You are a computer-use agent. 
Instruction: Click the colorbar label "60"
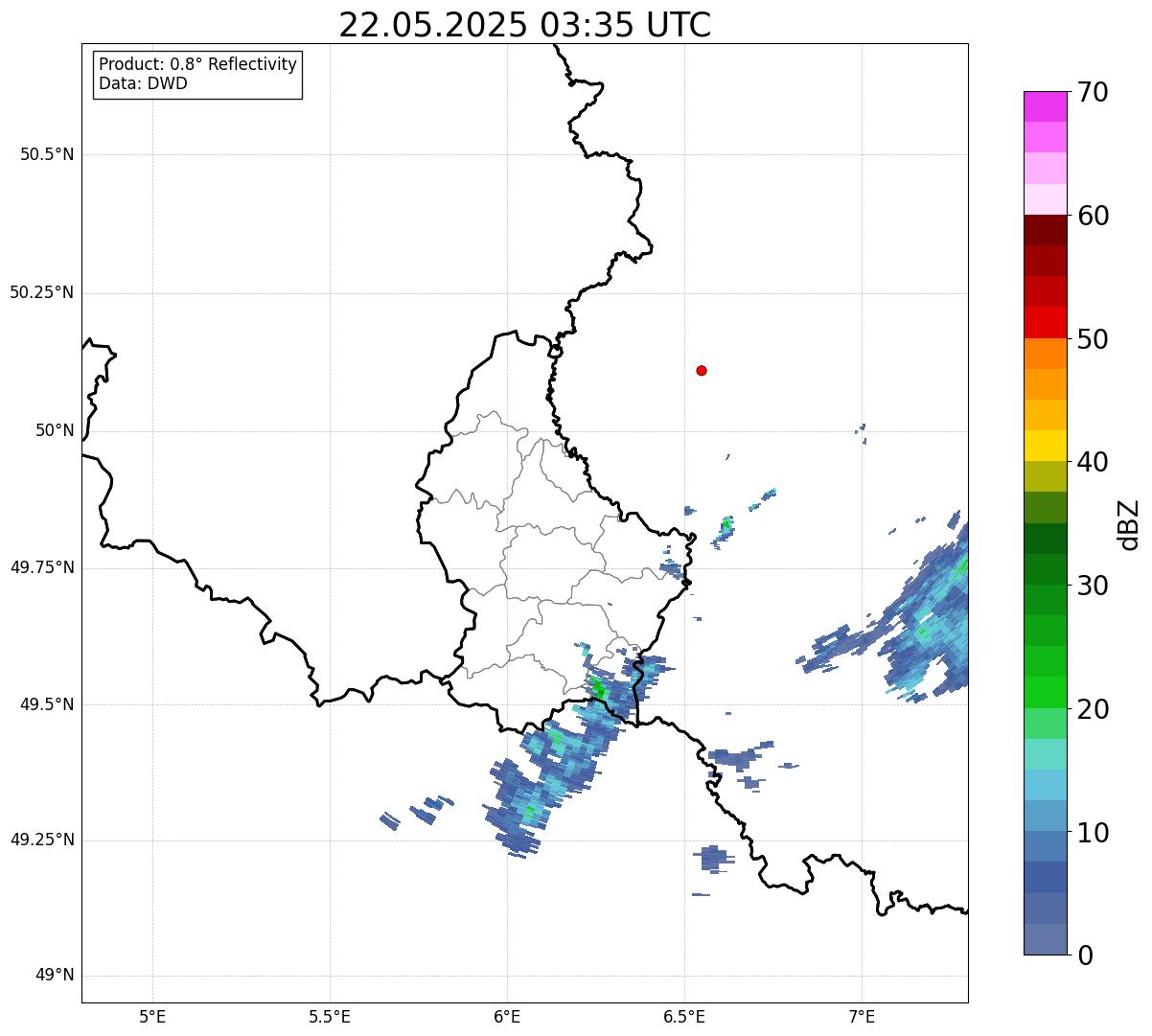pyautogui.click(x=1093, y=216)
